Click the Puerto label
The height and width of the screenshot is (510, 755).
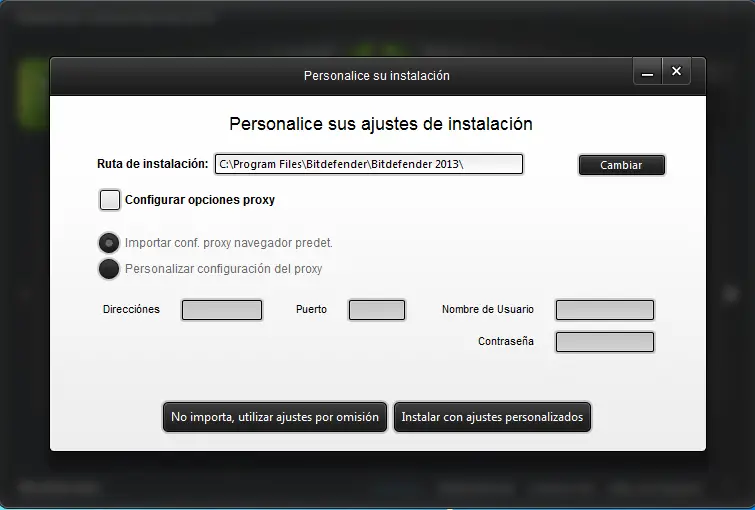pyautogui.click(x=312, y=309)
